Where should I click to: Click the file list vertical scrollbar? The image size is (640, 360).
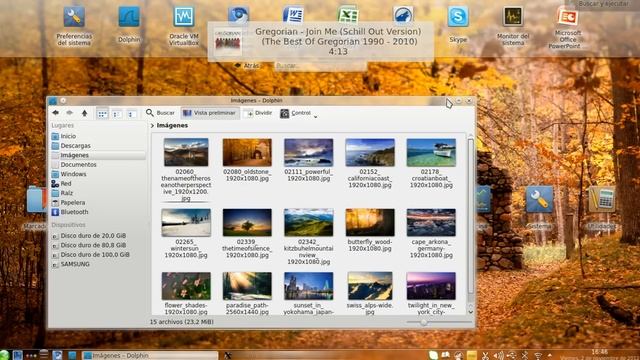pos(471,216)
